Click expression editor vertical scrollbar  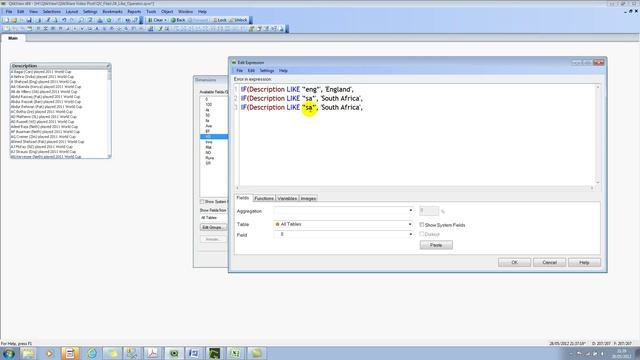[598, 135]
